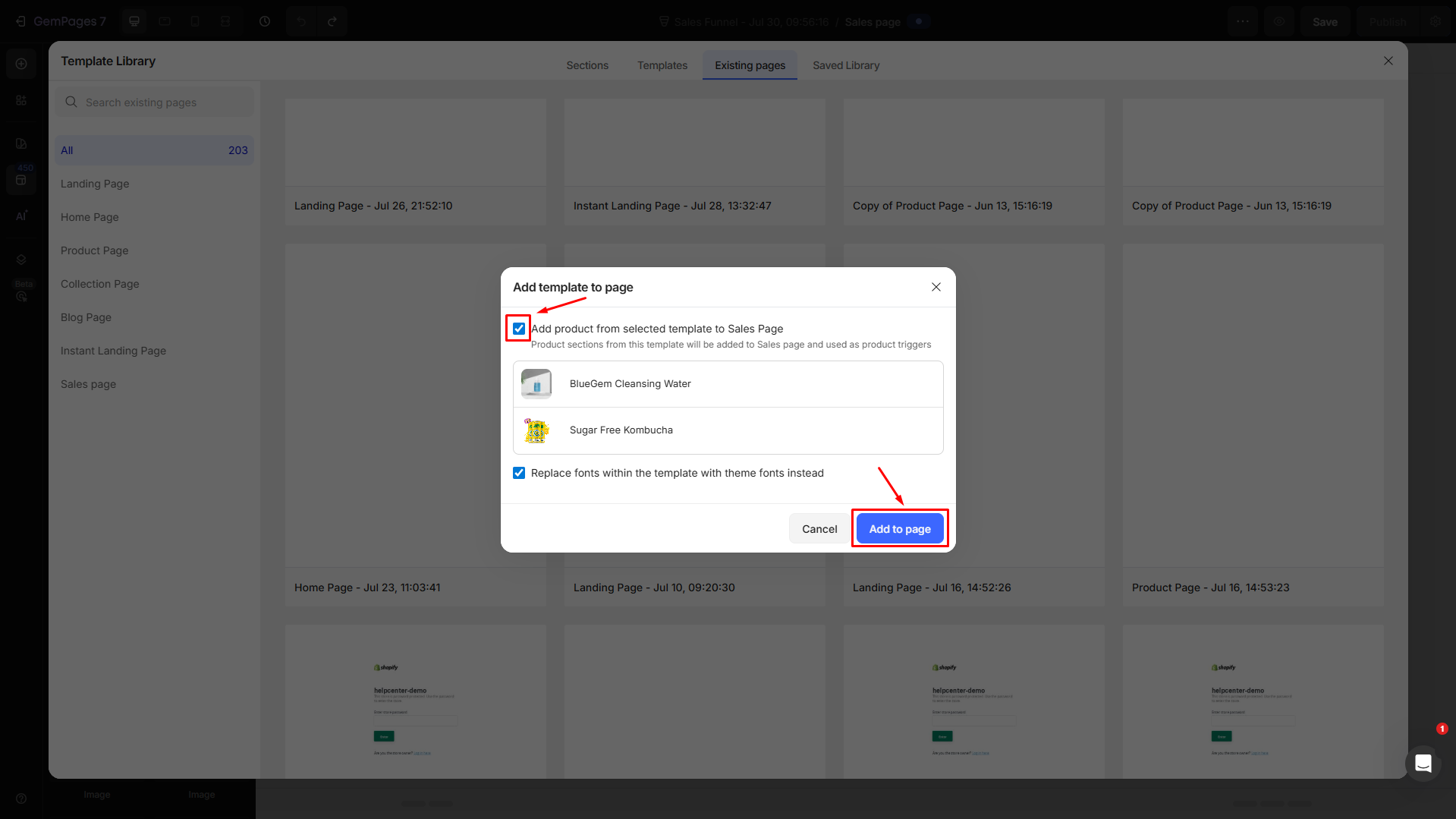Viewport: 1456px width, 819px height.
Task: Toggle Replace fonts with theme fonts checkbox
Action: tap(519, 473)
